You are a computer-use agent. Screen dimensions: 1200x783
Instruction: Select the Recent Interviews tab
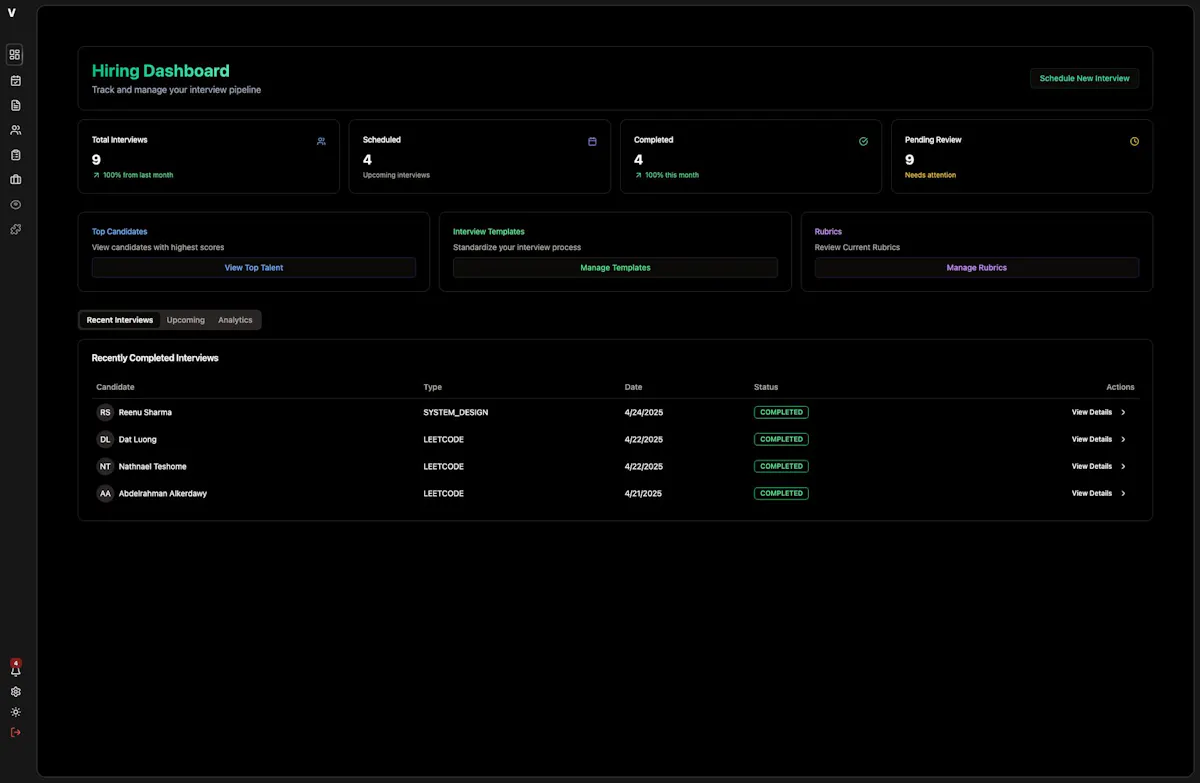pyautogui.click(x=120, y=320)
